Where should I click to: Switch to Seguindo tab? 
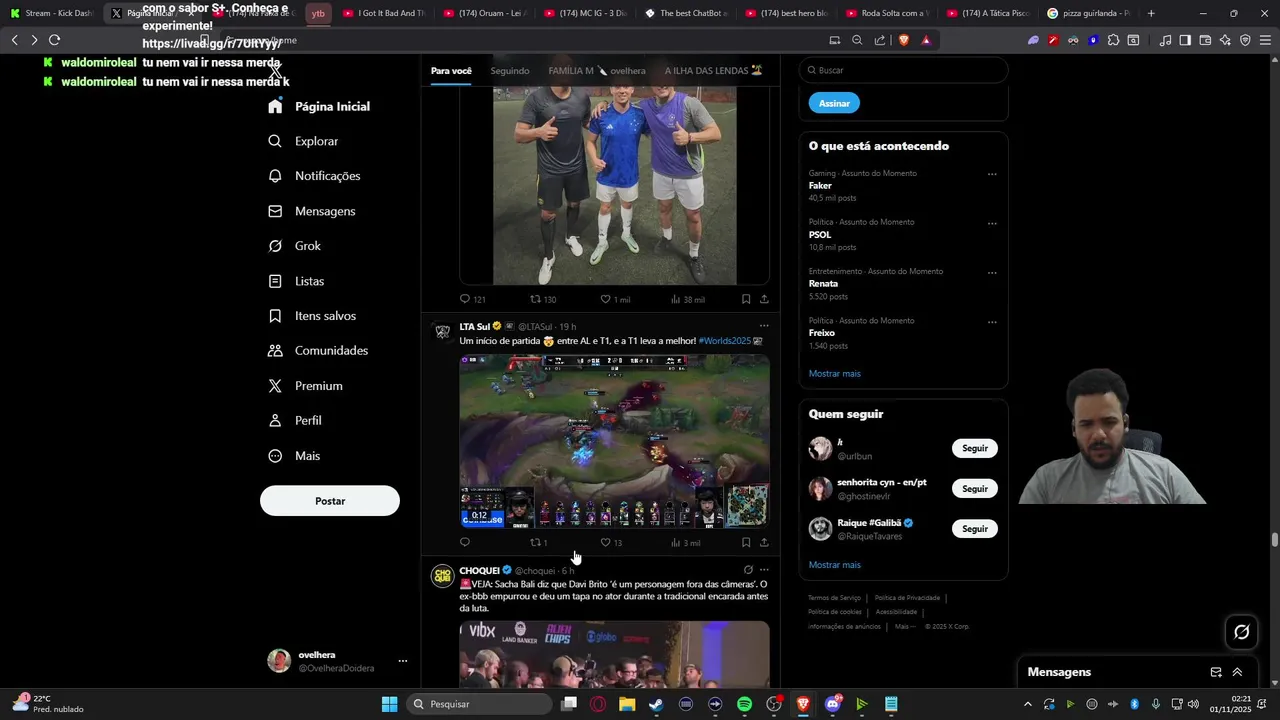(x=510, y=71)
